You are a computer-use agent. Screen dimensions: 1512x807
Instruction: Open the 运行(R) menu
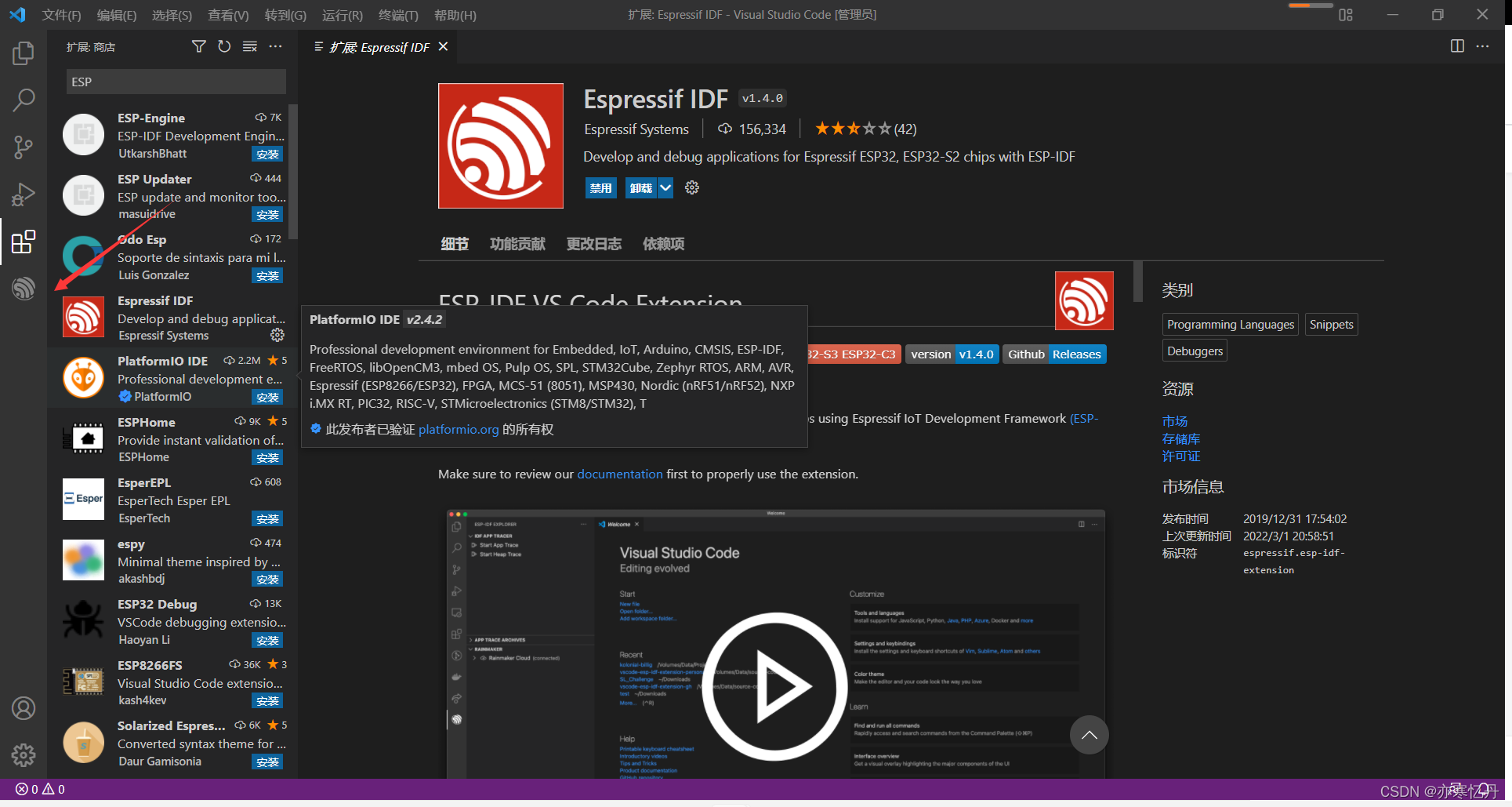tap(343, 15)
